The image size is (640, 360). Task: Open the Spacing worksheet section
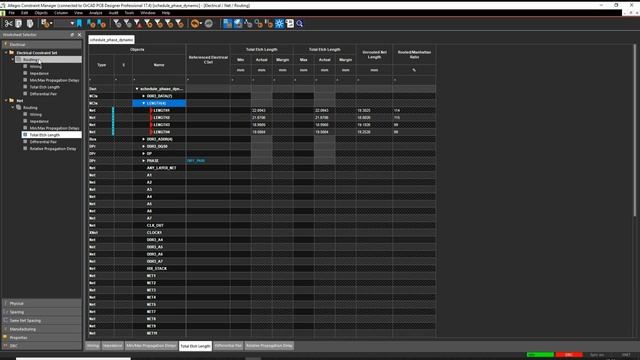42,312
